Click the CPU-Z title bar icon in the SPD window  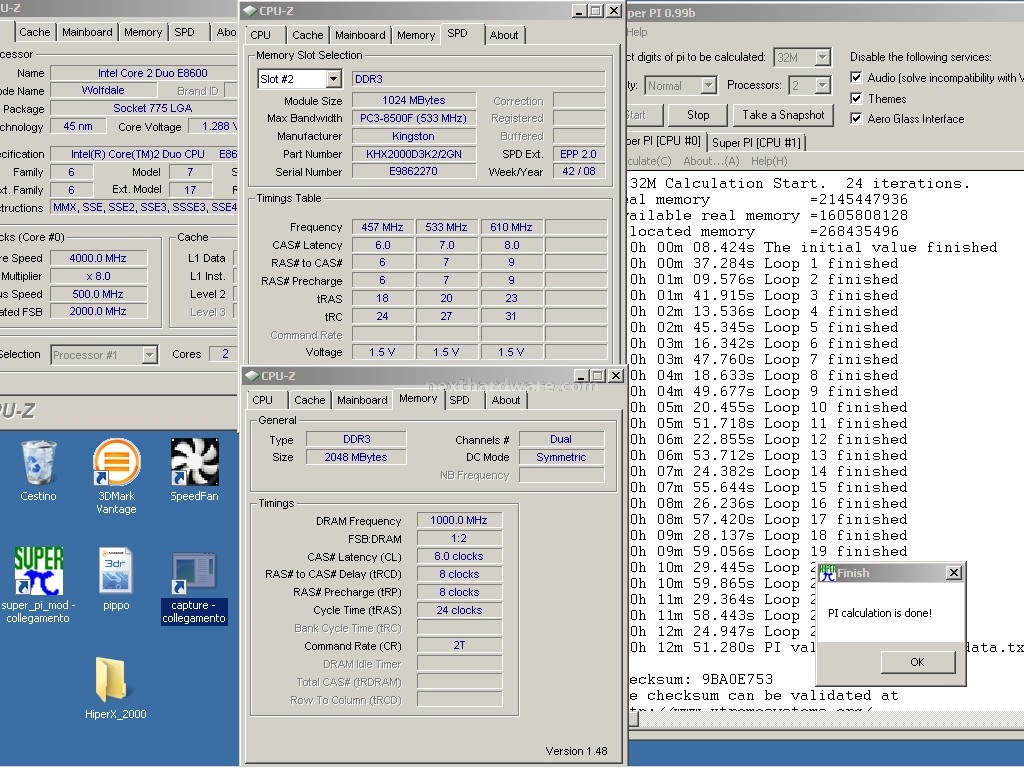(x=249, y=11)
